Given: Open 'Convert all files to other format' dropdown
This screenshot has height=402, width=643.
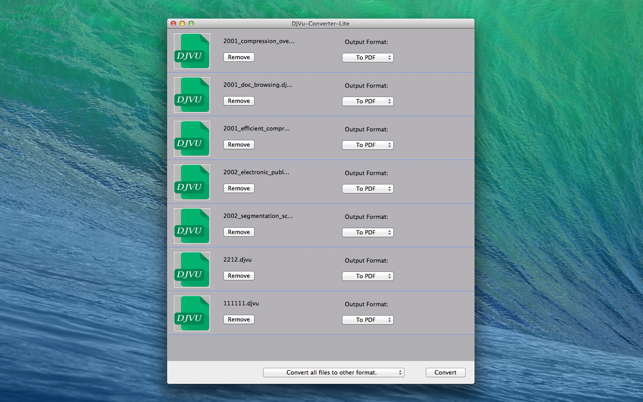Looking at the screenshot, I should pyautogui.click(x=334, y=372).
